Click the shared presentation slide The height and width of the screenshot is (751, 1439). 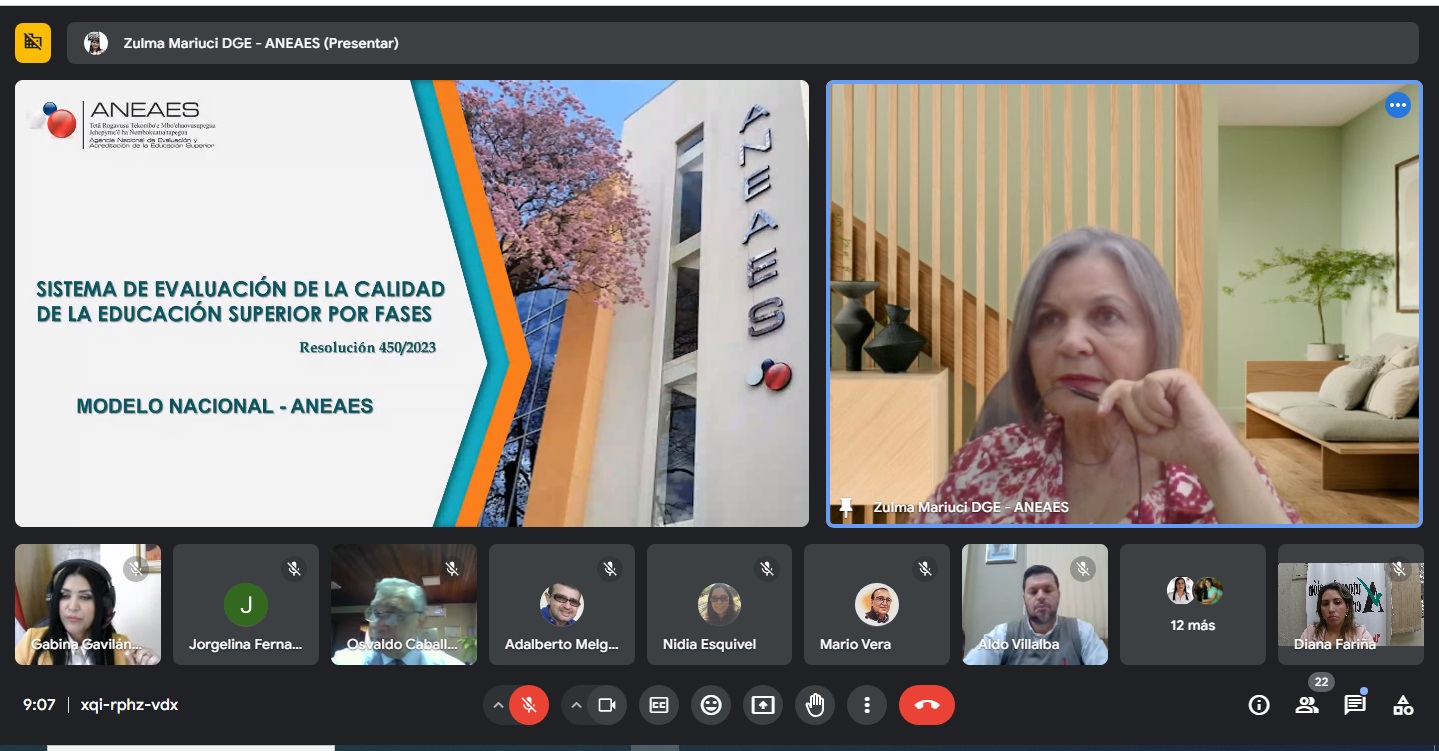coord(412,303)
